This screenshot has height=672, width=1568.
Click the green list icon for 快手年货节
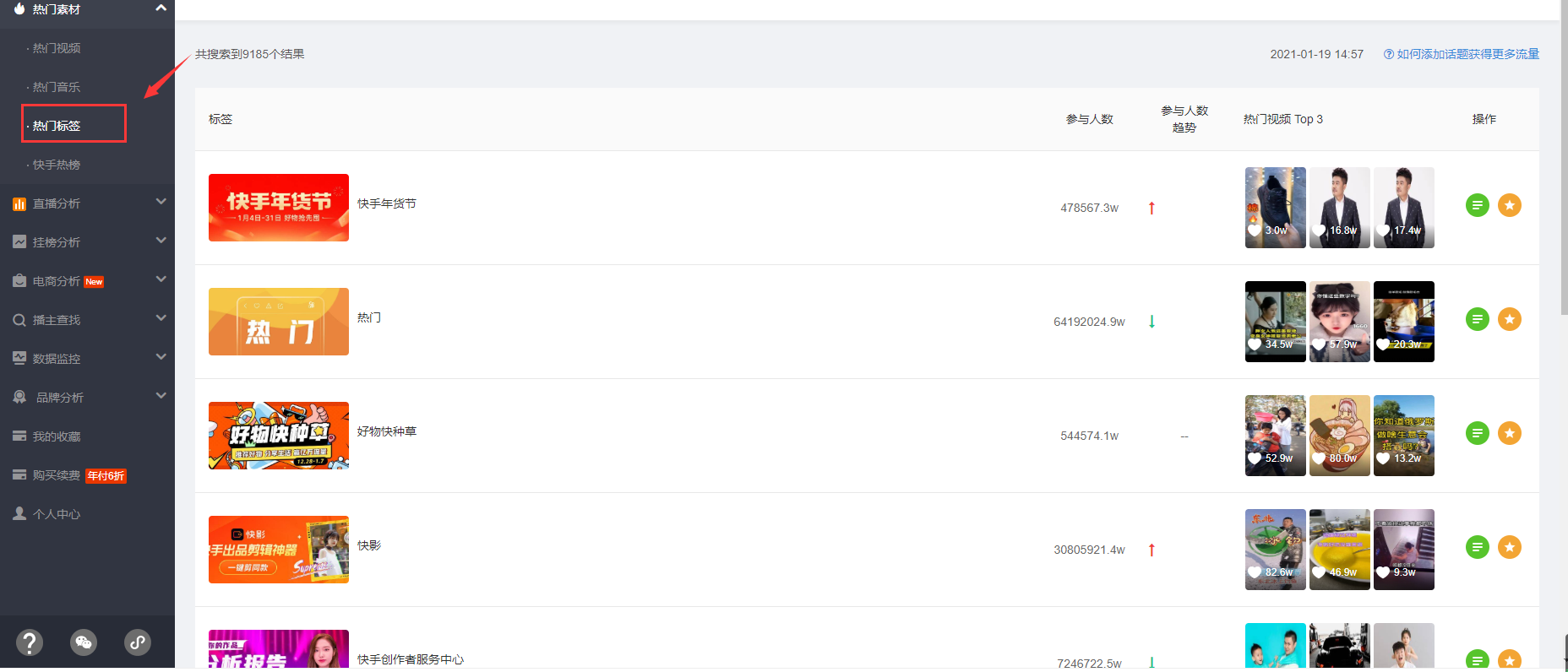click(1477, 205)
